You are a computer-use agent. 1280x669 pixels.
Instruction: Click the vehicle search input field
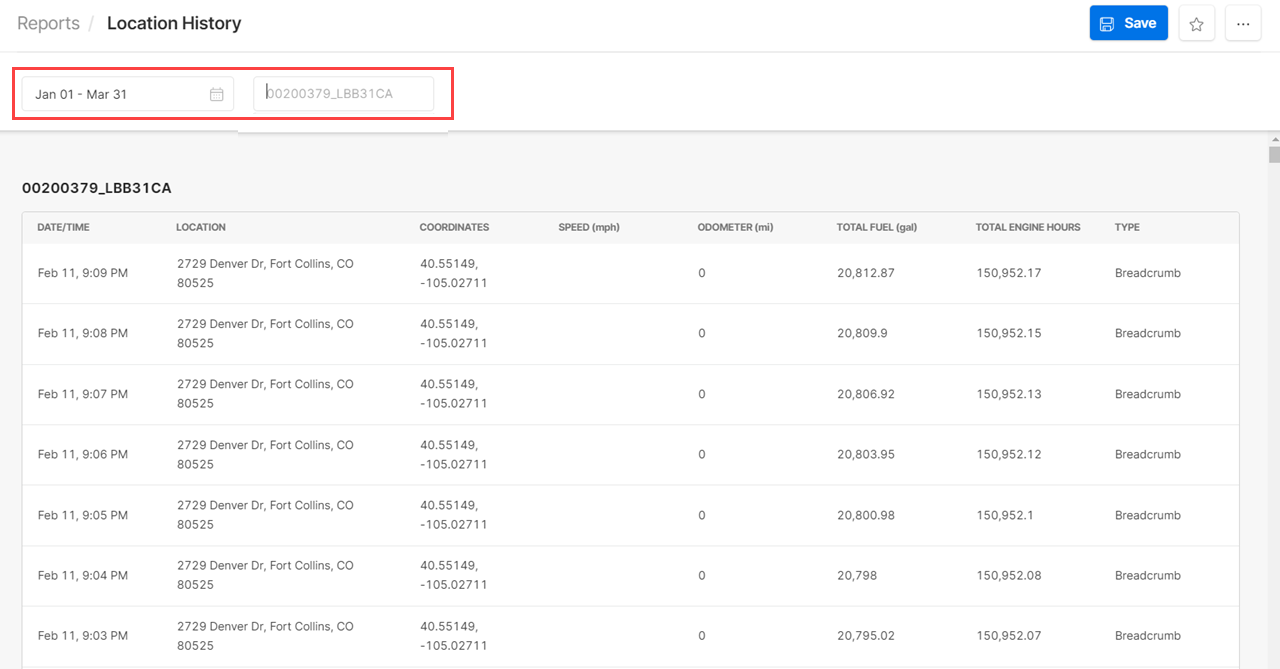[343, 94]
